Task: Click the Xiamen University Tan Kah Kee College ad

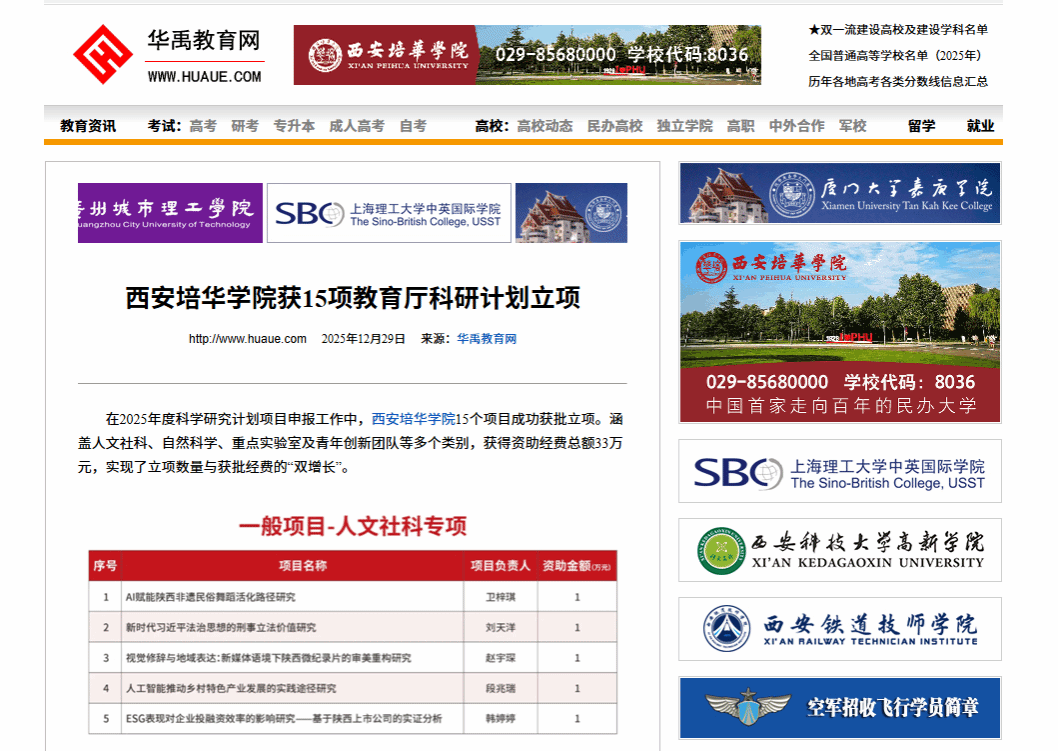Action: point(839,193)
